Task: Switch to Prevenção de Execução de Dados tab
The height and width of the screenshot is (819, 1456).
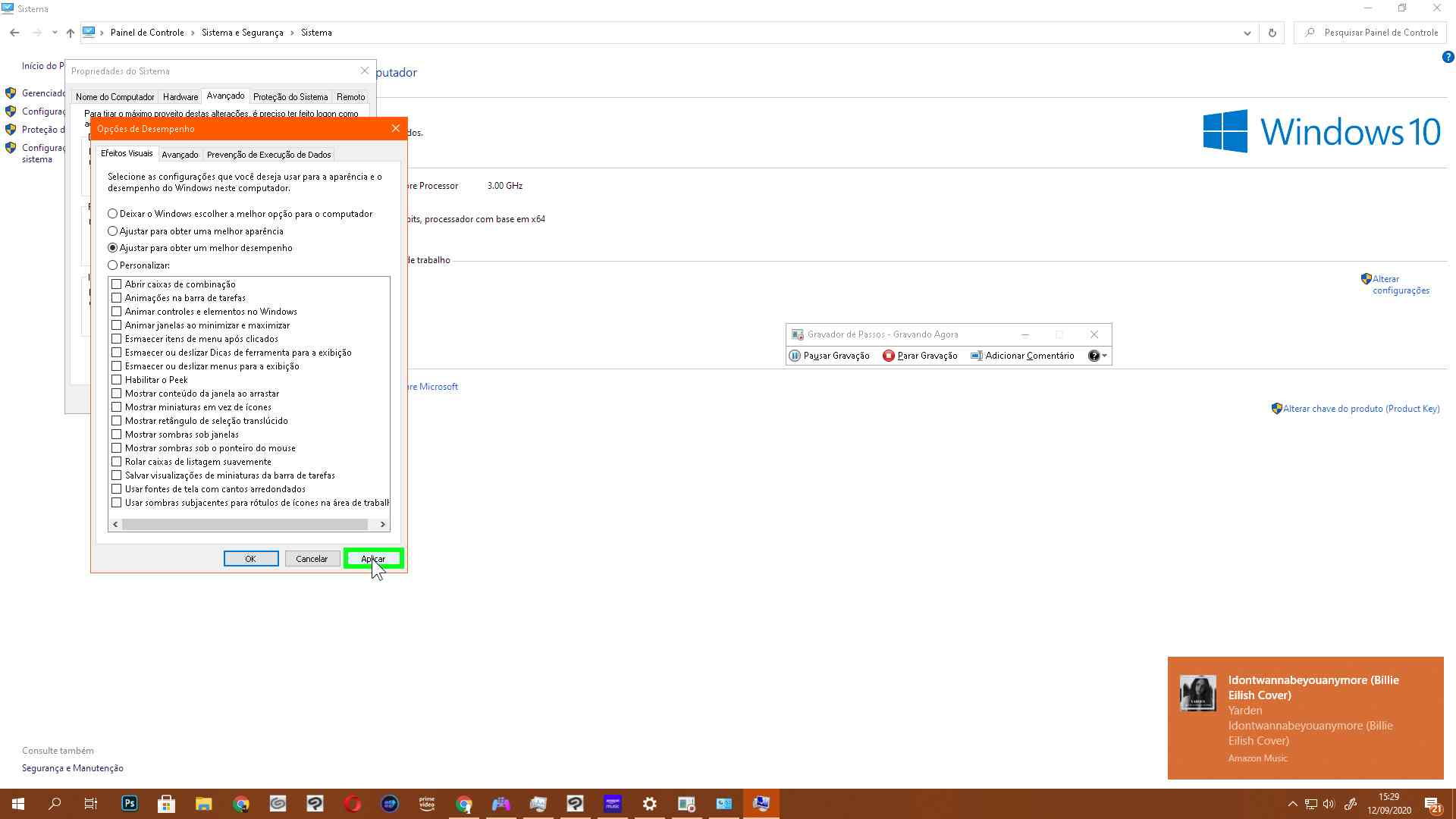Action: pyautogui.click(x=268, y=155)
